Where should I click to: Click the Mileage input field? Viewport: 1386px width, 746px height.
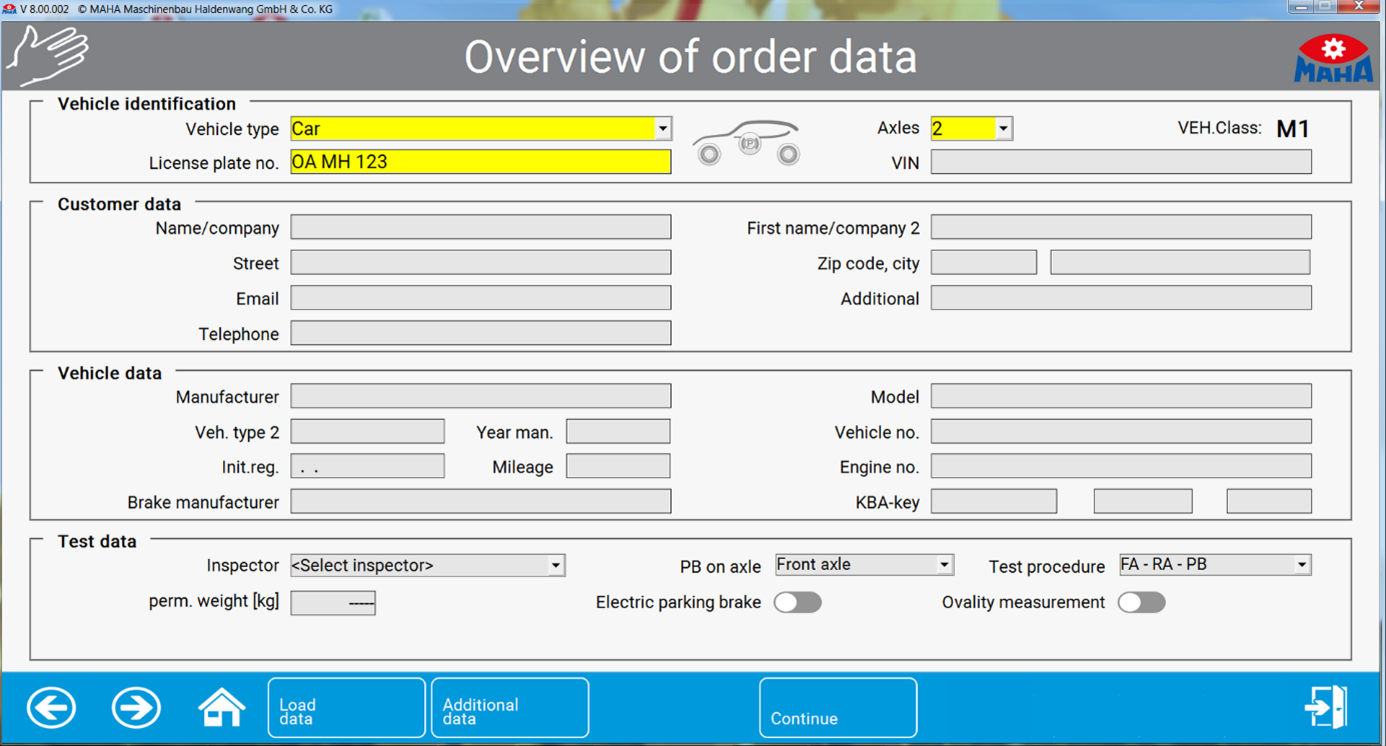tap(618, 467)
